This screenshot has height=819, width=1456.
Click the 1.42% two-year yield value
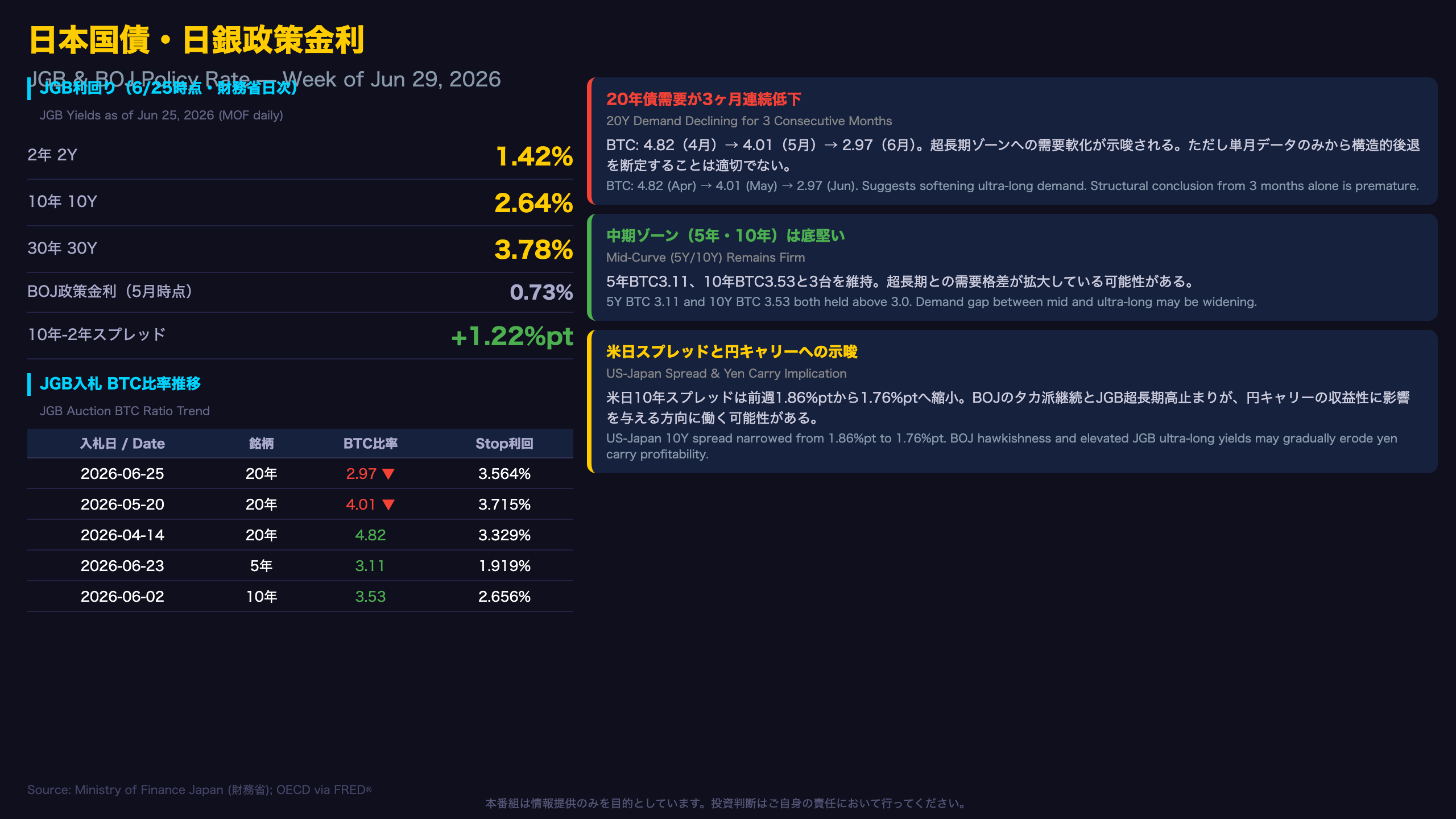(534, 156)
